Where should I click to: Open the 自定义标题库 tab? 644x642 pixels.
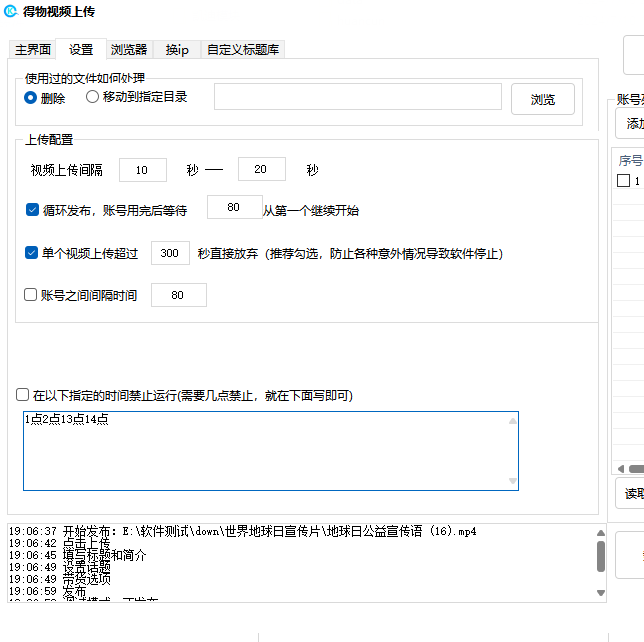point(243,50)
